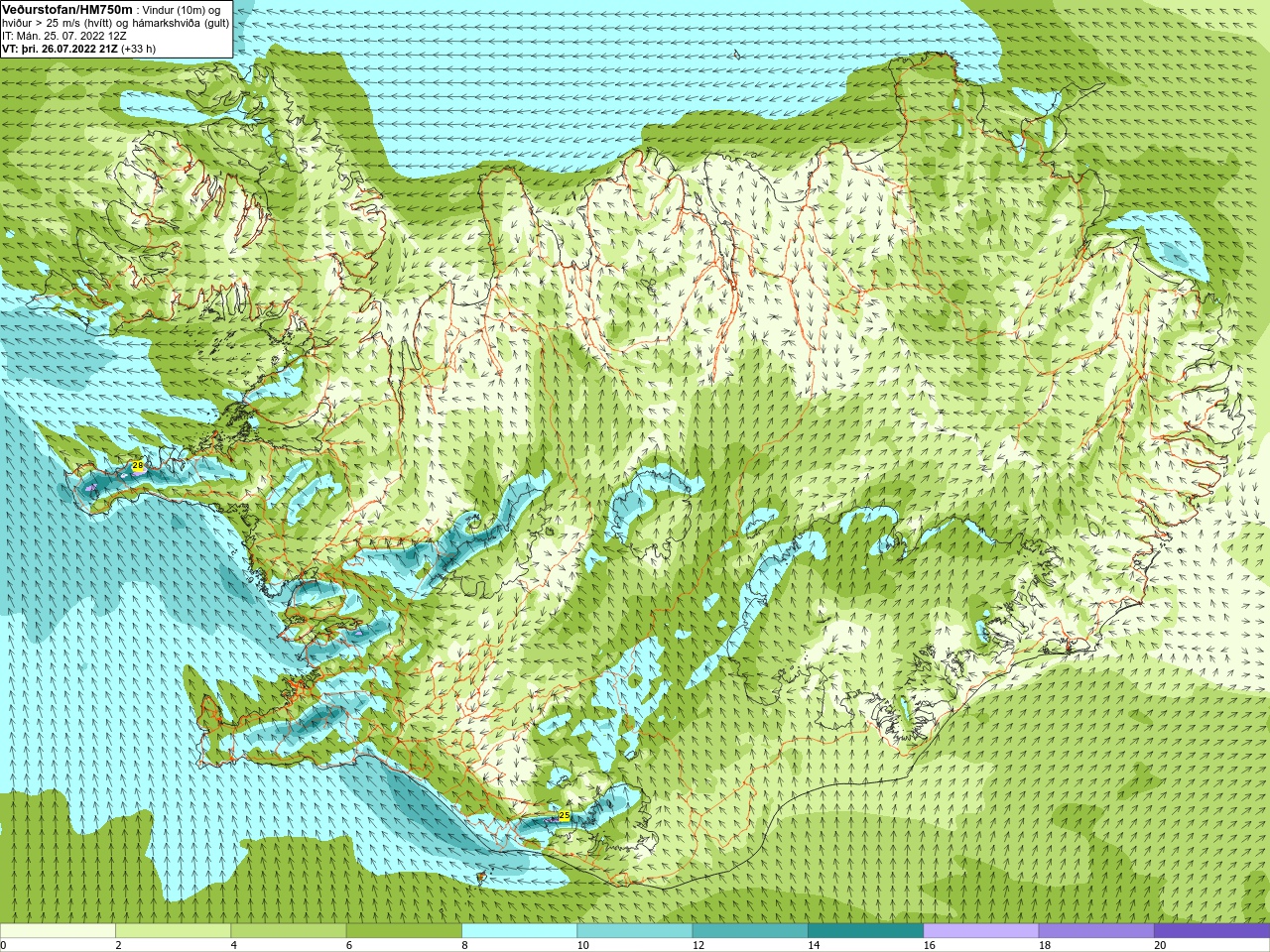1270x952 pixels.
Task: Click the legend scale value '6'
Action: 349,945
